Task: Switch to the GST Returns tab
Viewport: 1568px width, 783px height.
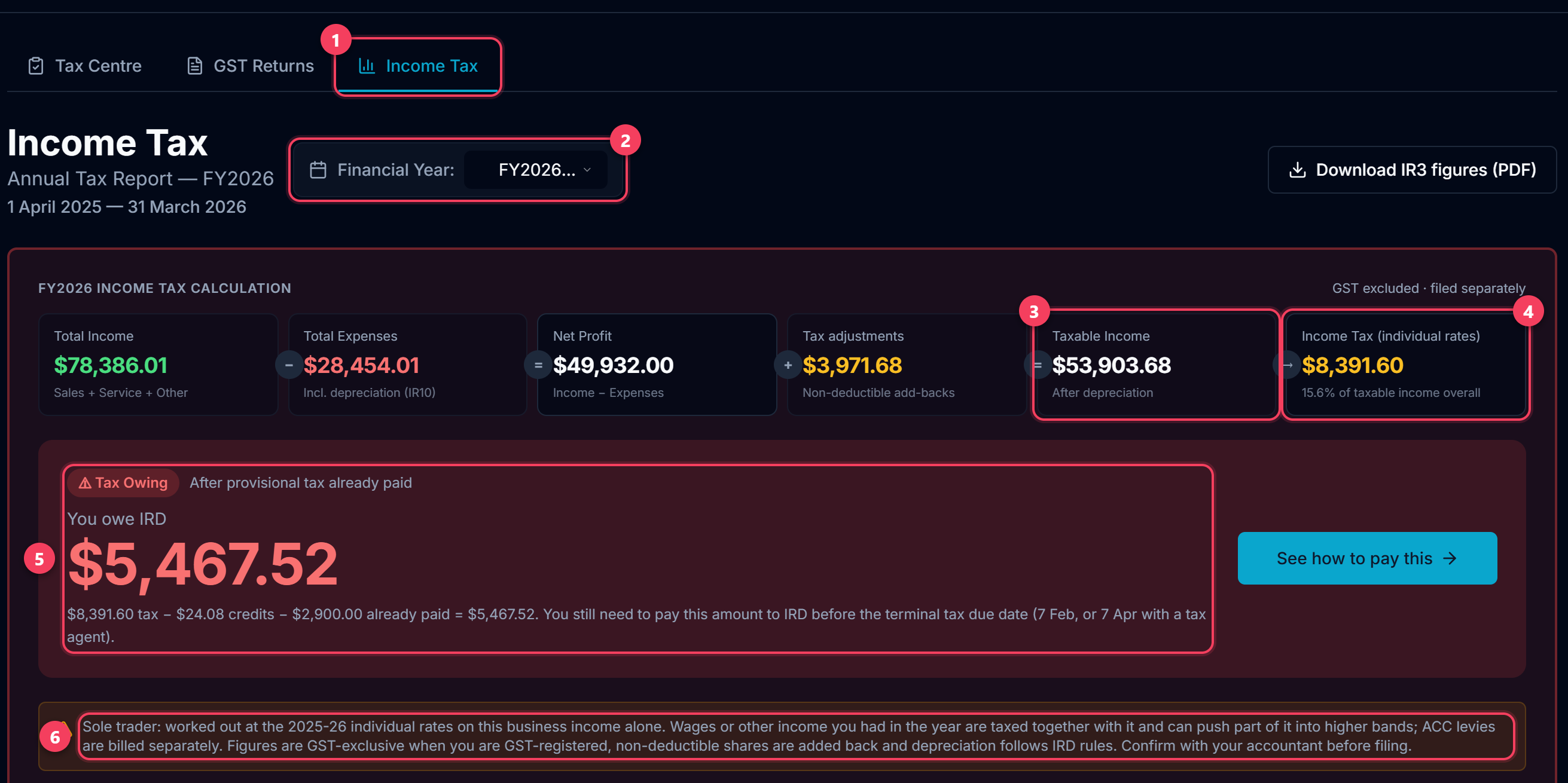Action: point(250,66)
